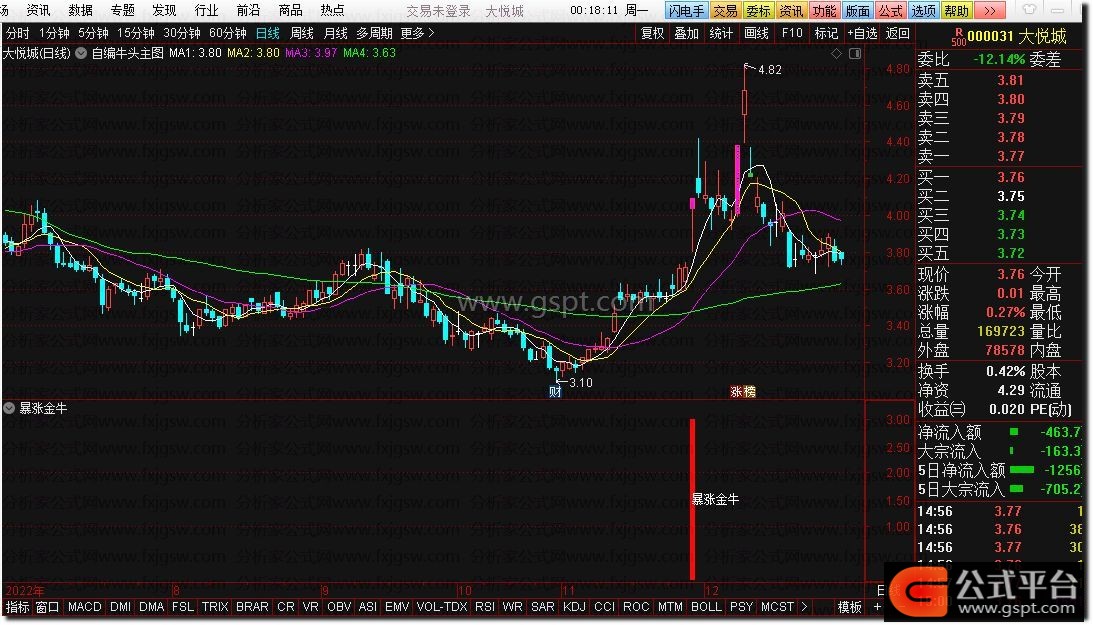This screenshot has height=625, width=1094.
Task: Switch to the 30分钟 period
Action: coord(181,33)
